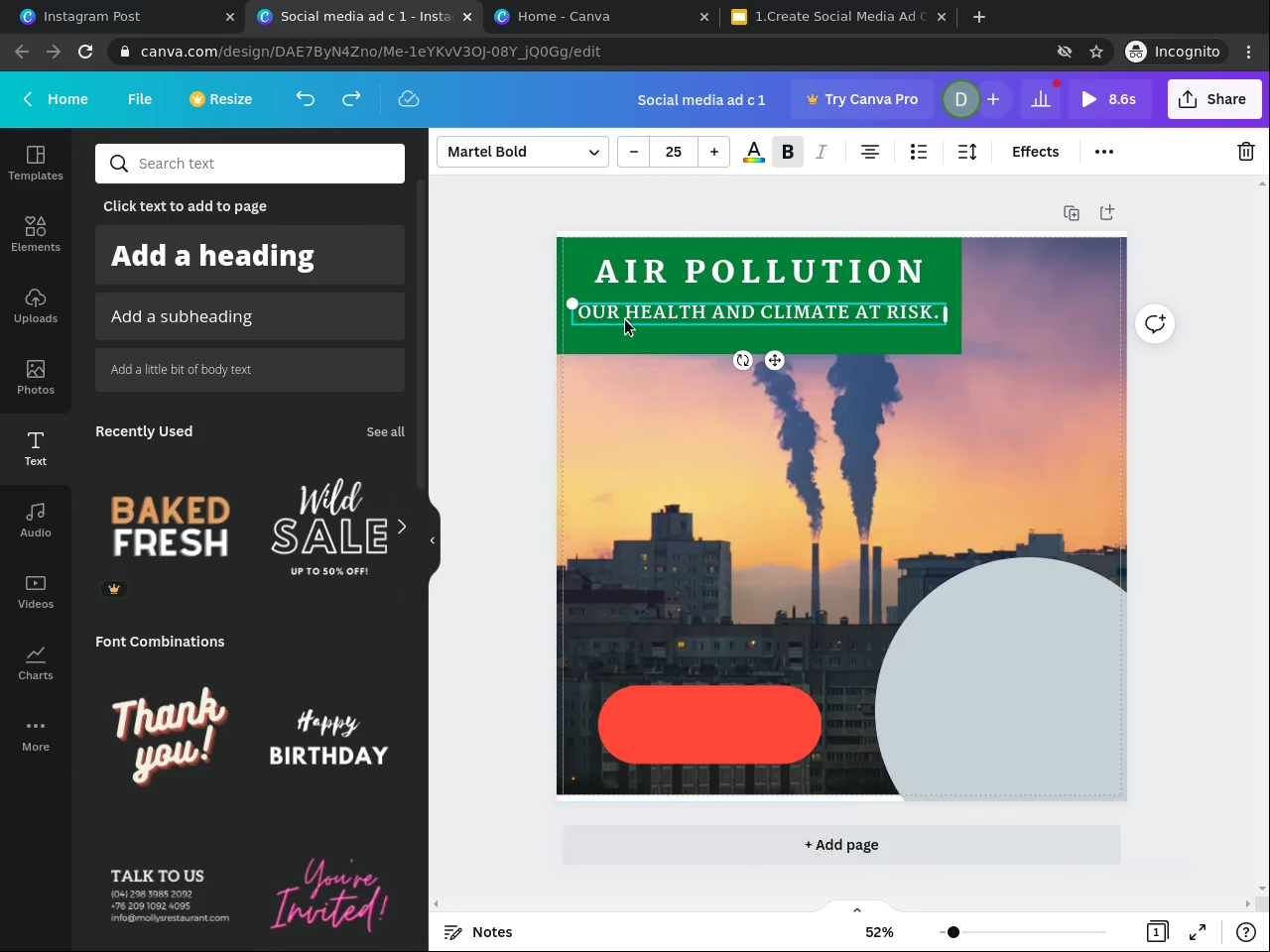Open the Templates panel
This screenshot has height=952, width=1270.
(36, 163)
